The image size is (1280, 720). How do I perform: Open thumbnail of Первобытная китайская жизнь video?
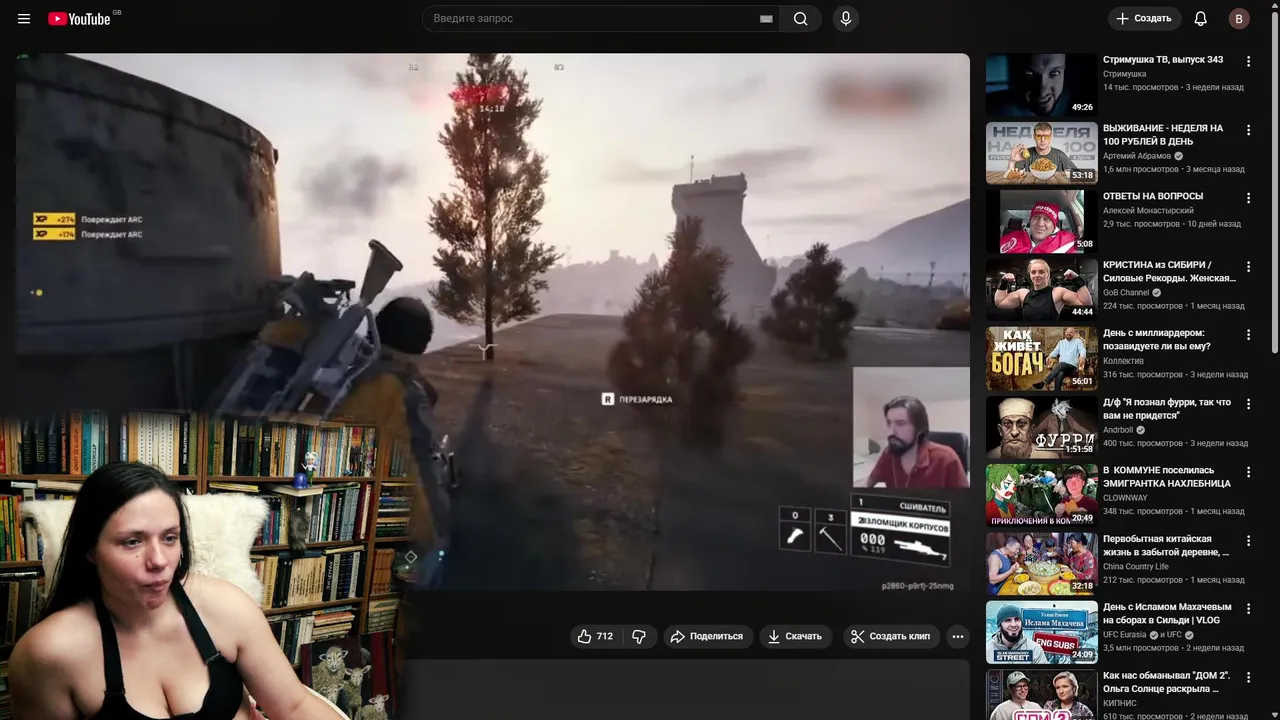tap(1041, 564)
